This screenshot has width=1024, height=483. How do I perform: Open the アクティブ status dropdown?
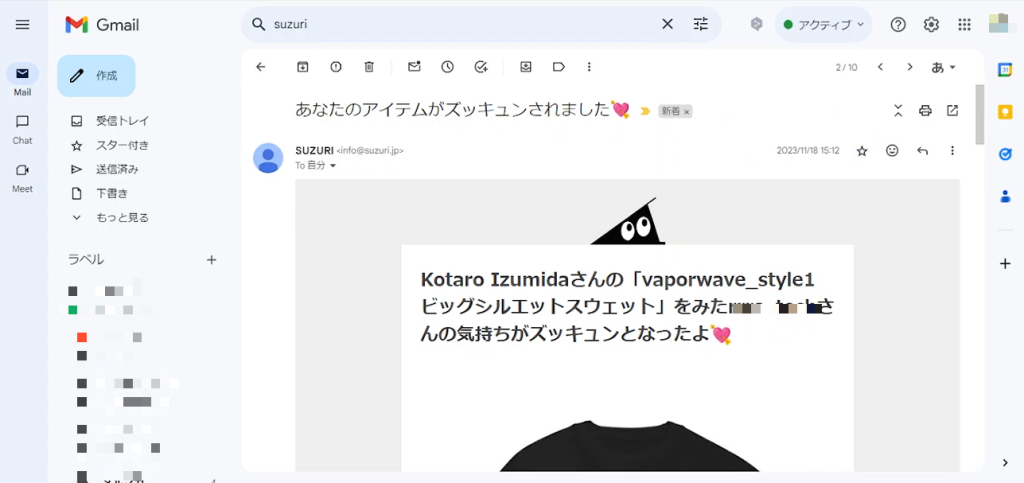tap(823, 25)
